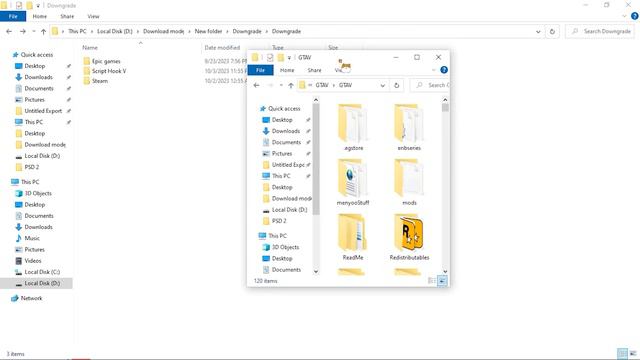Switch GTAV window to details view
Screen dimensions: 640x360
[x=431, y=281]
